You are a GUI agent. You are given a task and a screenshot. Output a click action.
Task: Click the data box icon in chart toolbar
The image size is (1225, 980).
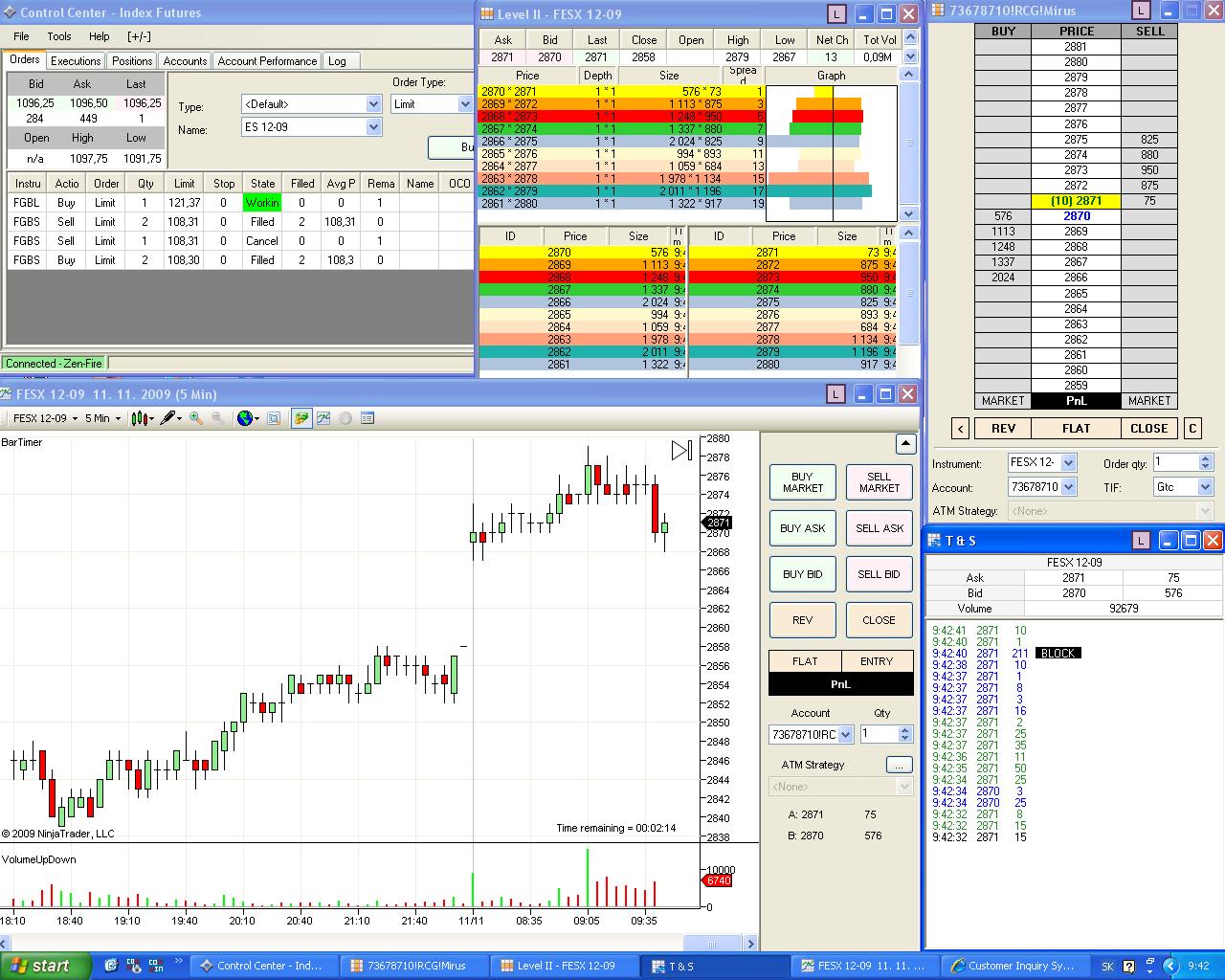point(274,418)
